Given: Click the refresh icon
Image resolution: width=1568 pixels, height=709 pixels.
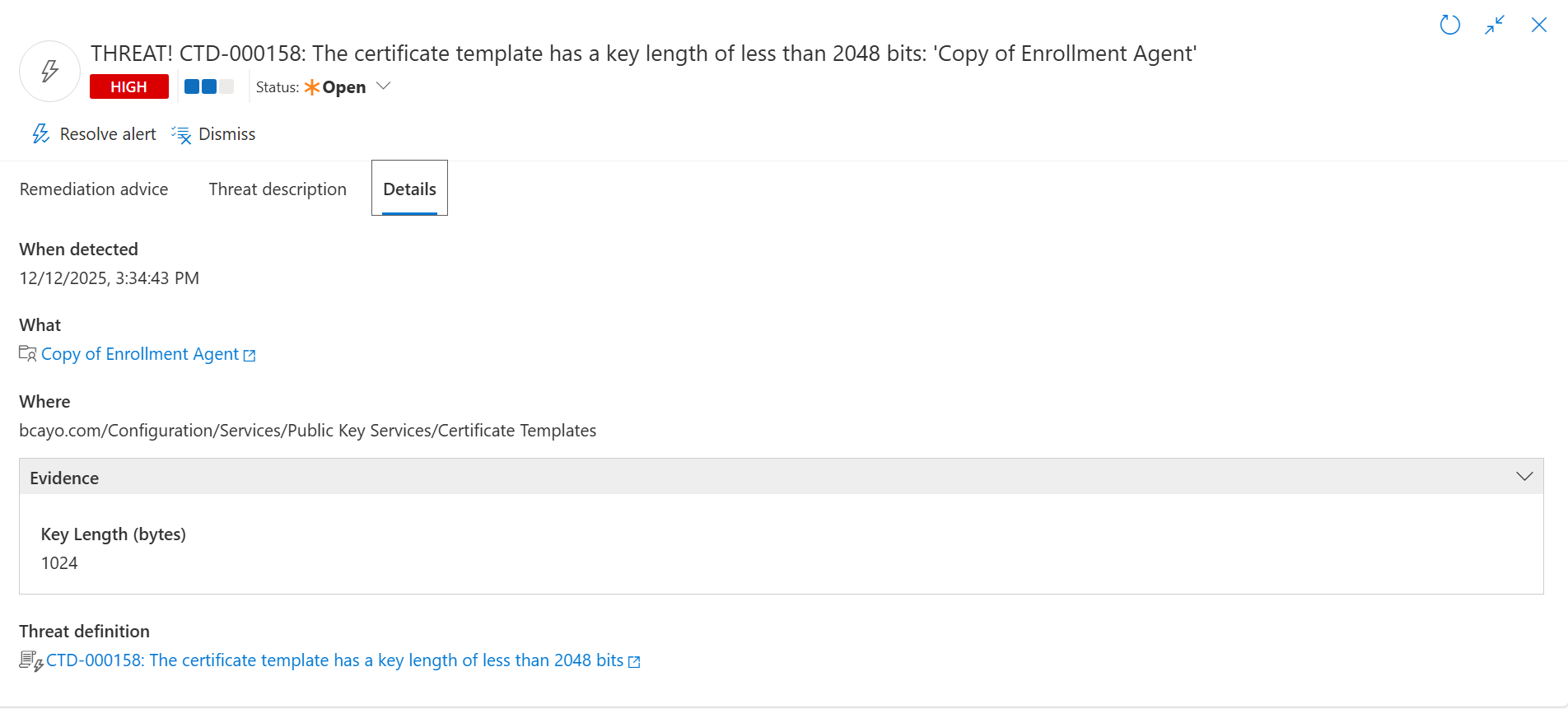Looking at the screenshot, I should pyautogui.click(x=1449, y=25).
